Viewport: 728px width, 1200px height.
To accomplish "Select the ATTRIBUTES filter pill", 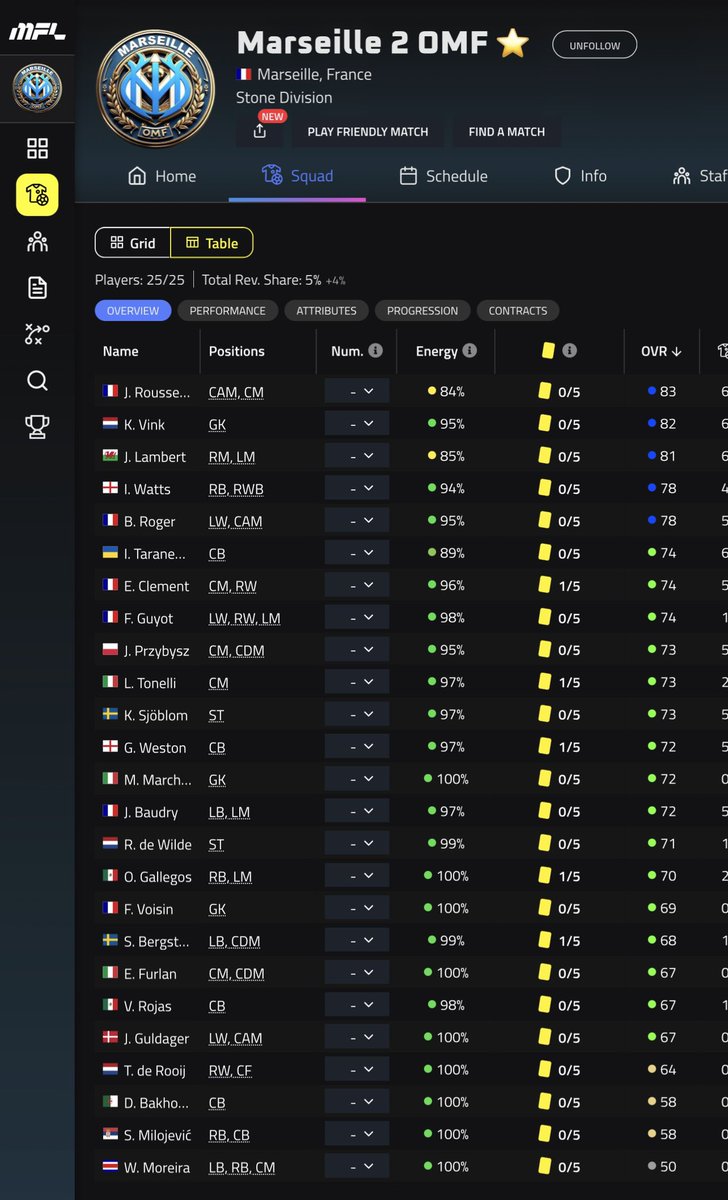I will coord(326,311).
